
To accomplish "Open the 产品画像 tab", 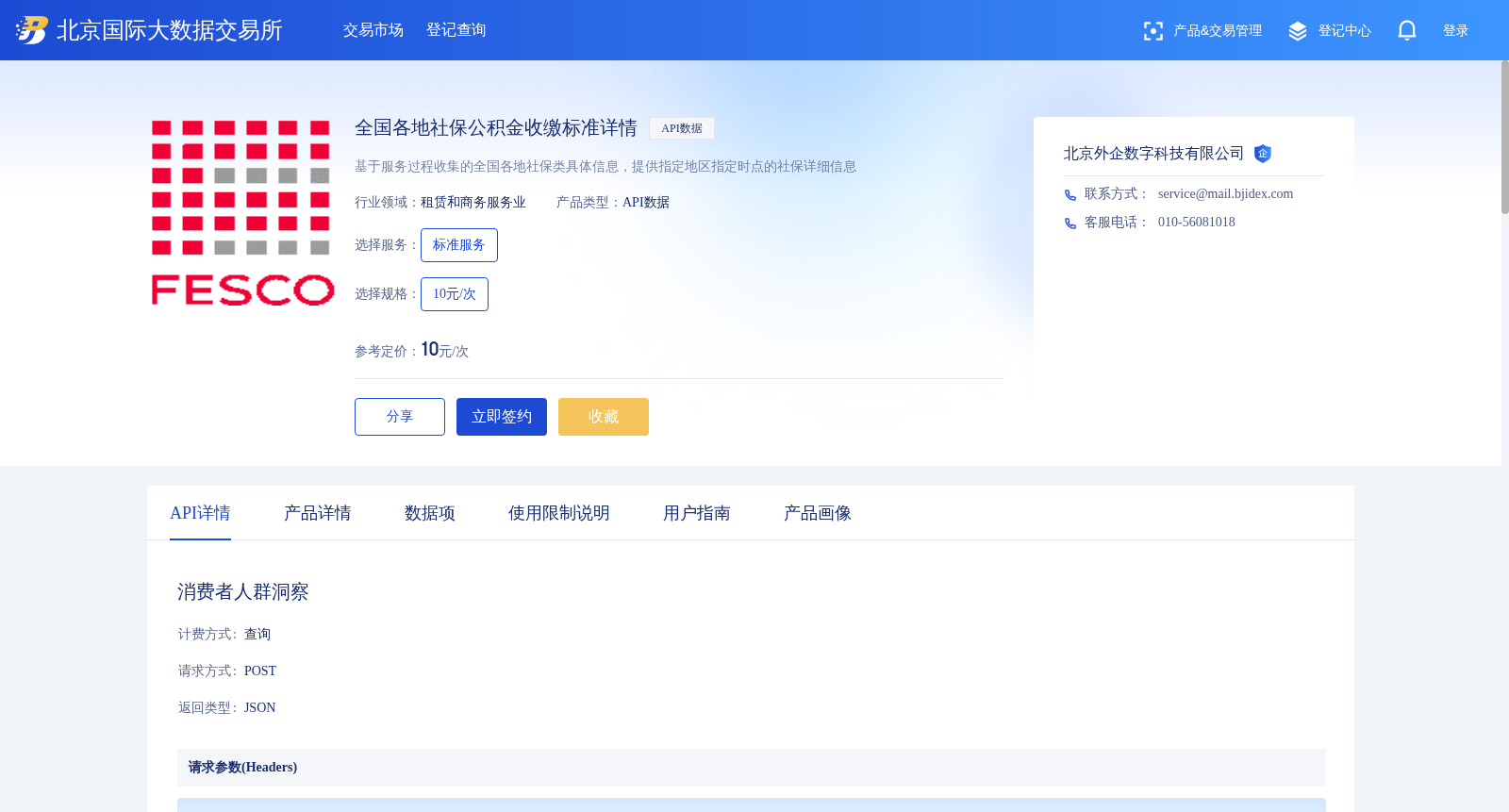I will pos(818,513).
